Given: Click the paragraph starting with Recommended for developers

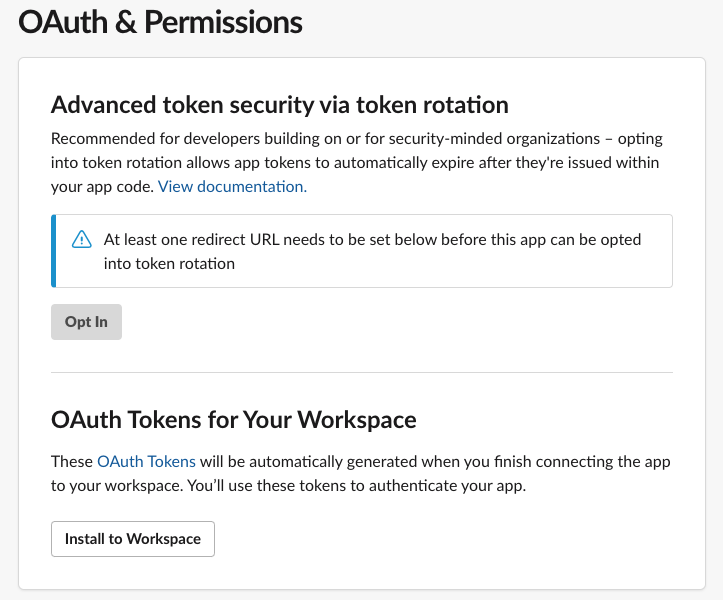Looking at the screenshot, I should pos(357,162).
